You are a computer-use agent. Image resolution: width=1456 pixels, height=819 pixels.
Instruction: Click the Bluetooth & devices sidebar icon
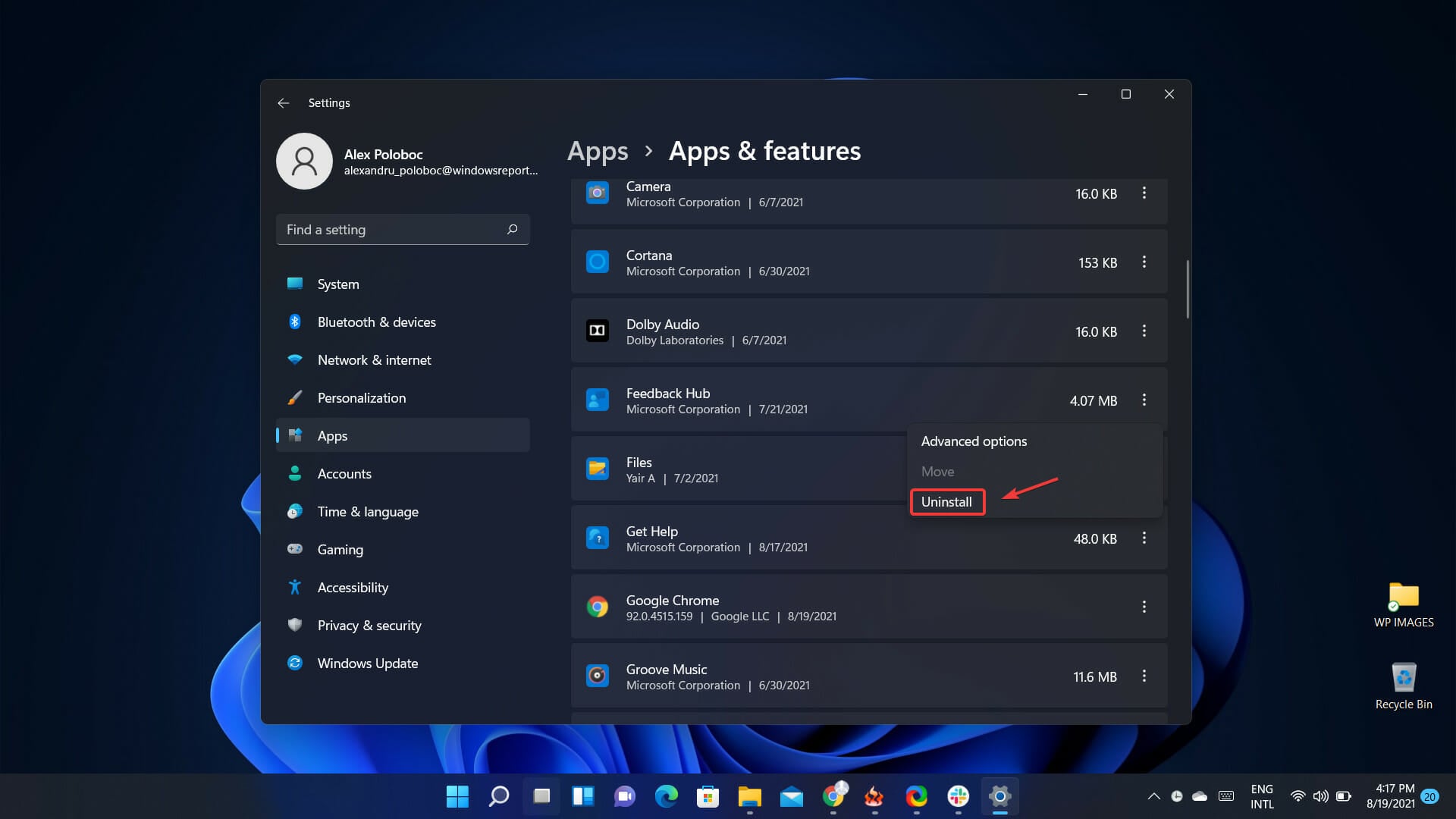pyautogui.click(x=295, y=322)
